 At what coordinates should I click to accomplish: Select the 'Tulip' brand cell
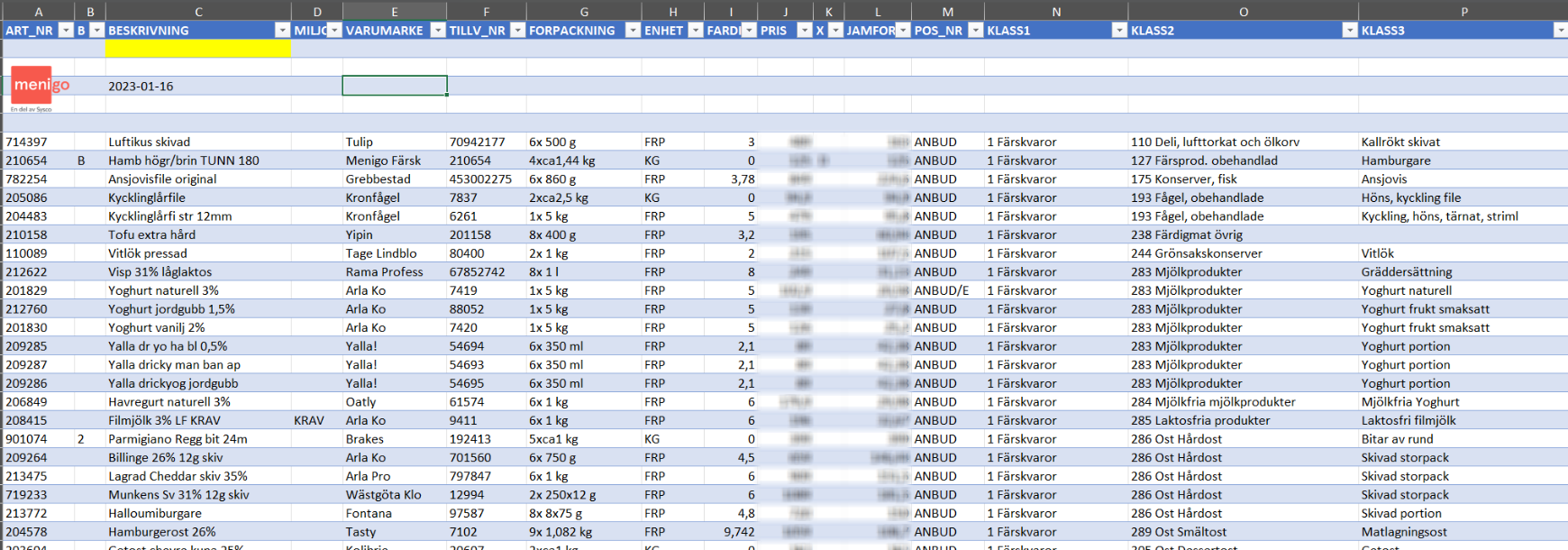point(395,142)
